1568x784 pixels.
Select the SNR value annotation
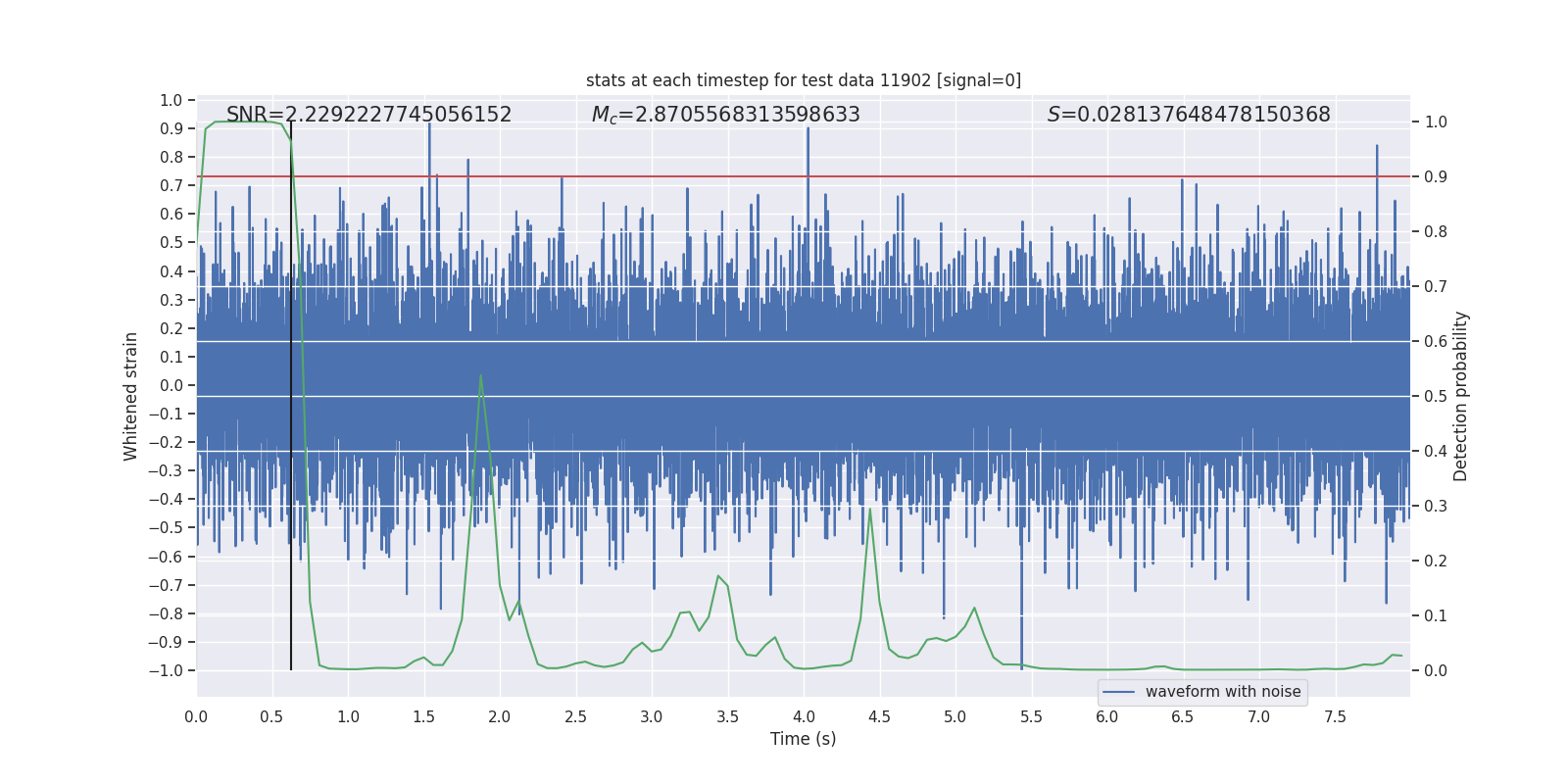[x=368, y=115]
